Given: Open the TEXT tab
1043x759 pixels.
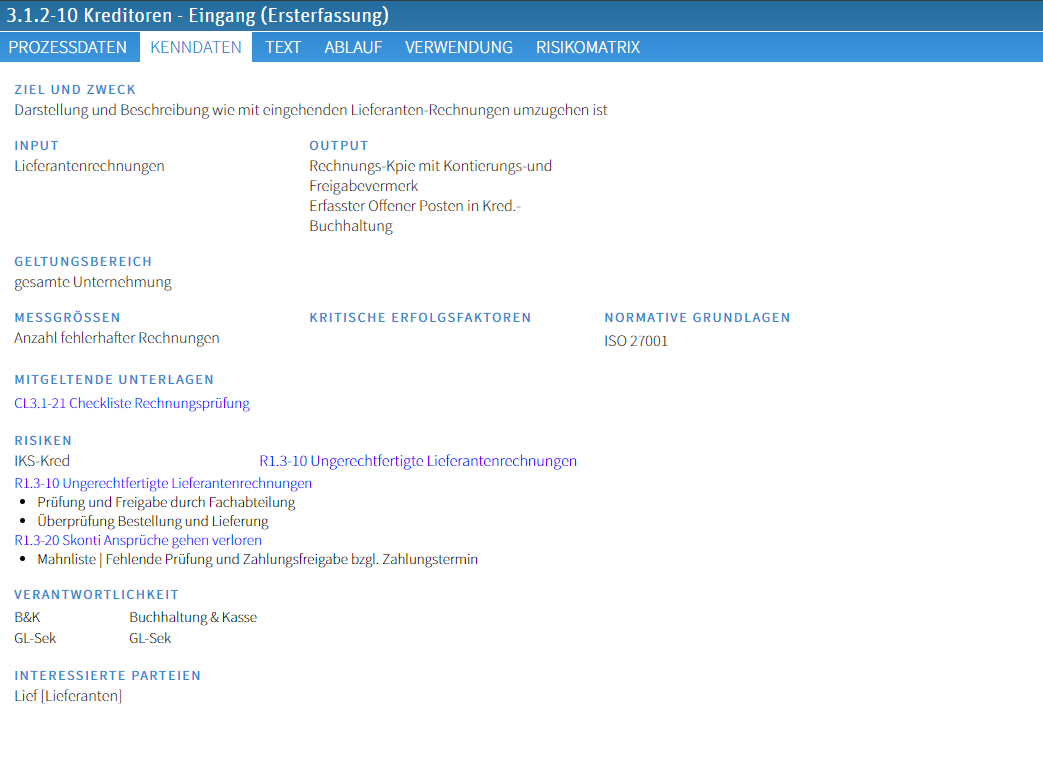Looking at the screenshot, I should coord(283,46).
